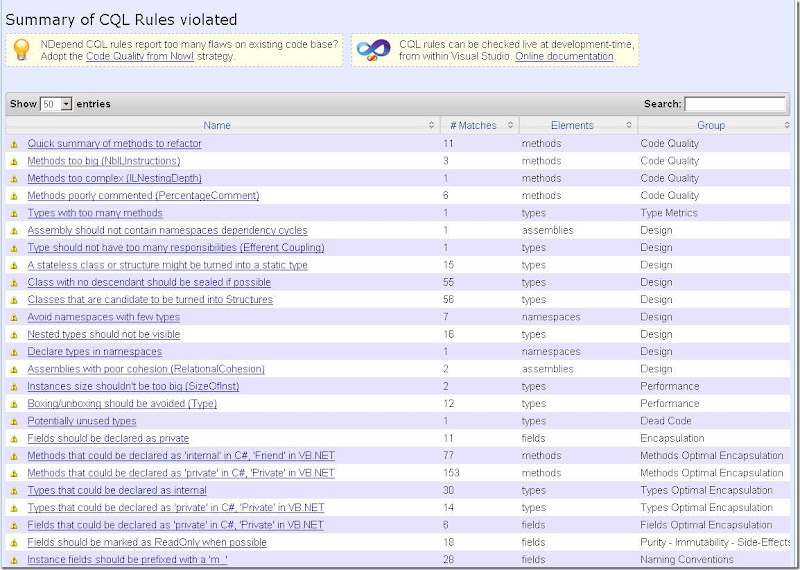
Task: Click warning icon beside 'Types with too many methods'
Action: 14,213
